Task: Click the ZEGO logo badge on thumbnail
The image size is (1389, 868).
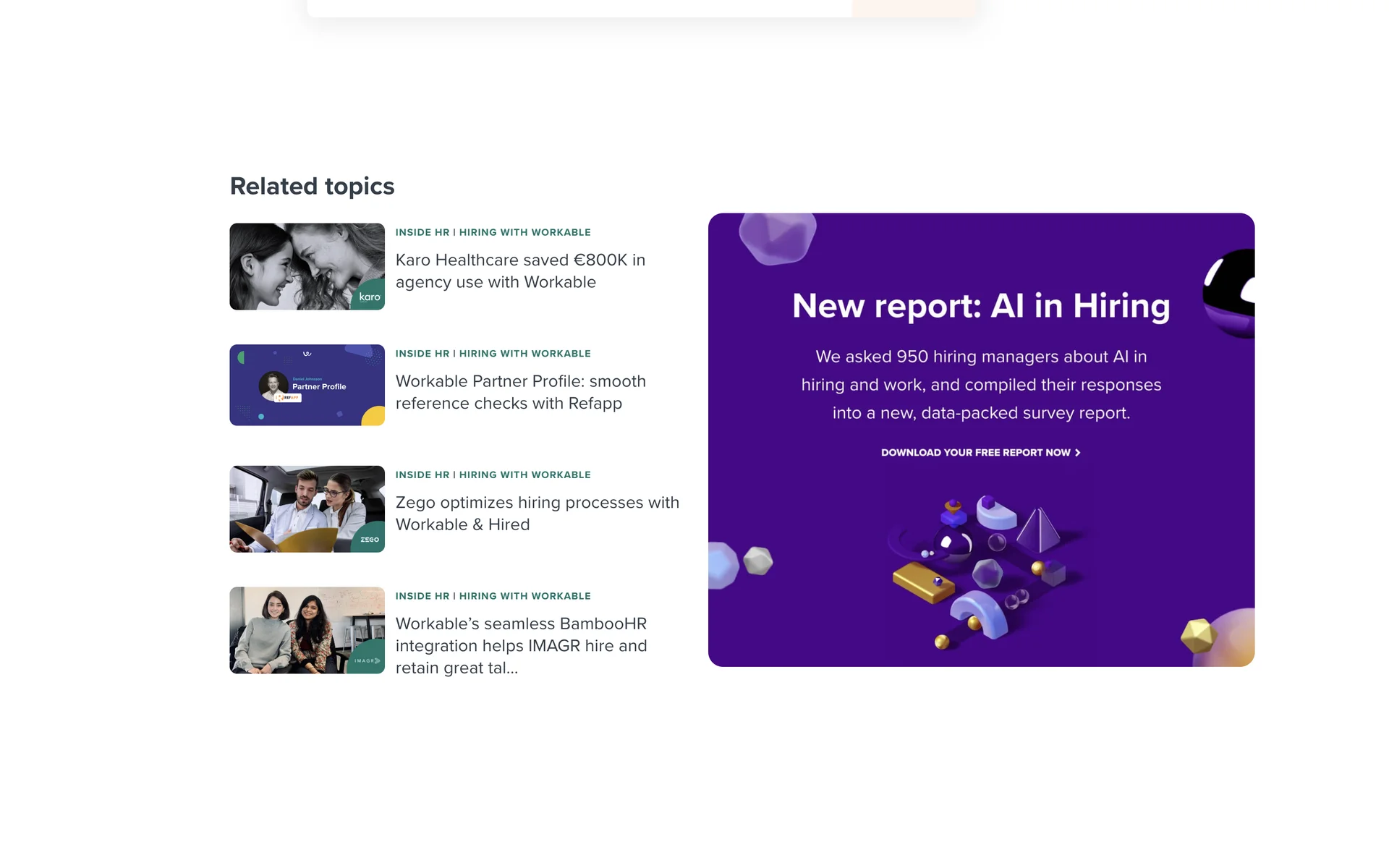Action: point(369,540)
